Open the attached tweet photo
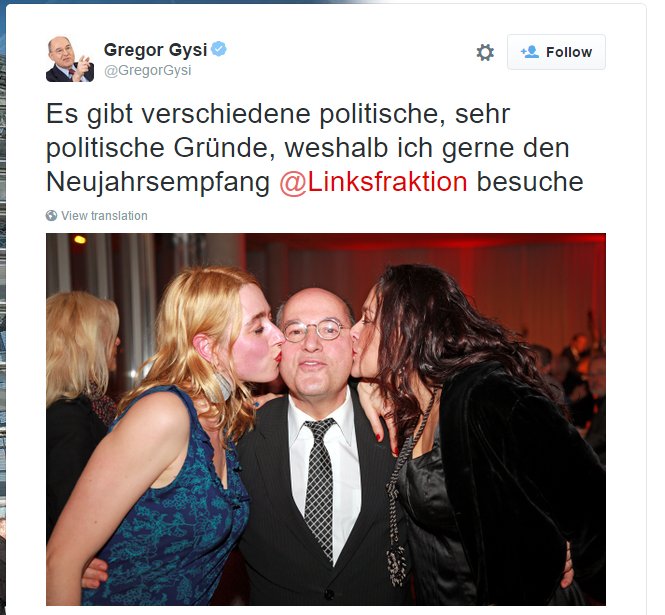This screenshot has height=615, width=665. click(326, 419)
